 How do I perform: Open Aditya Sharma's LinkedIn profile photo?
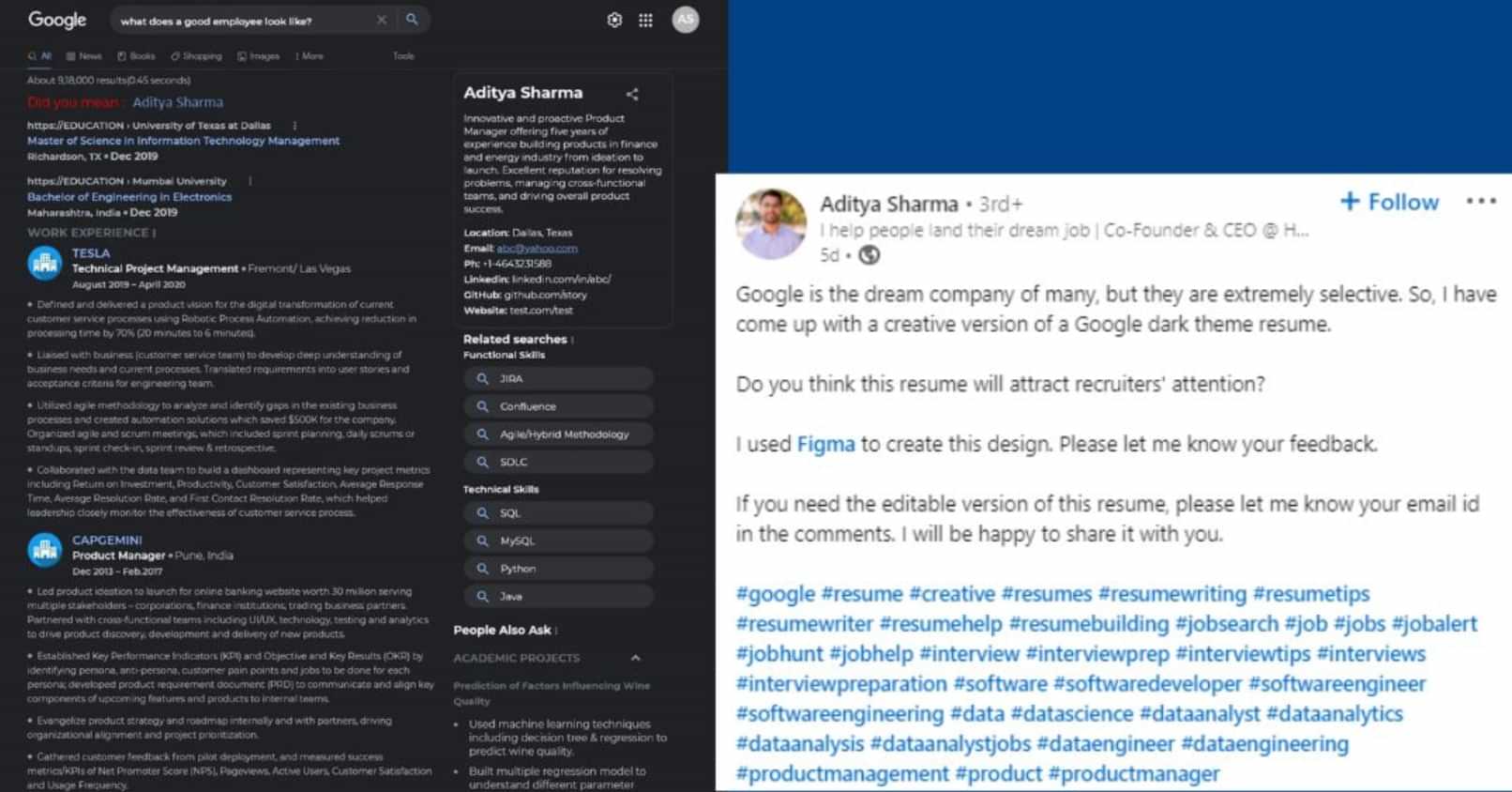click(771, 223)
